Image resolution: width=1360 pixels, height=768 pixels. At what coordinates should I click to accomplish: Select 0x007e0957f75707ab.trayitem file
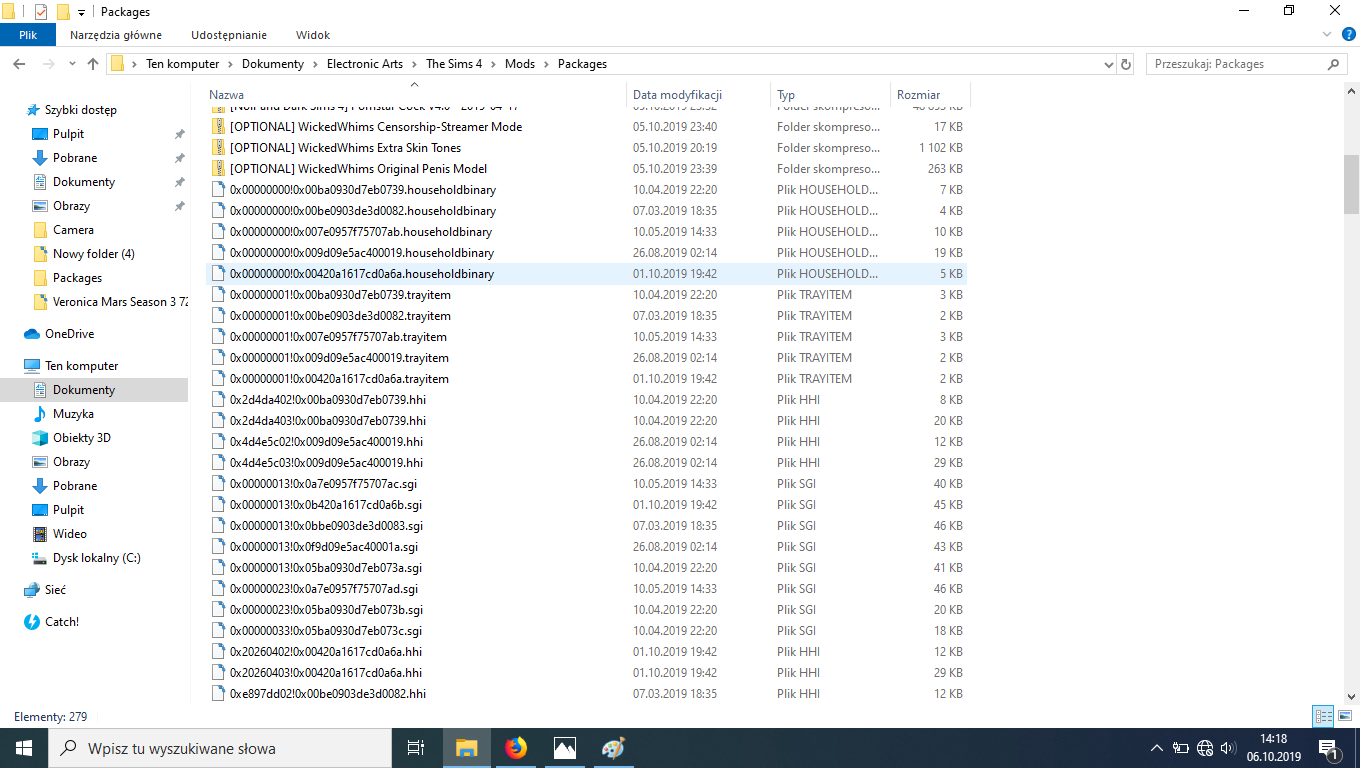click(338, 337)
